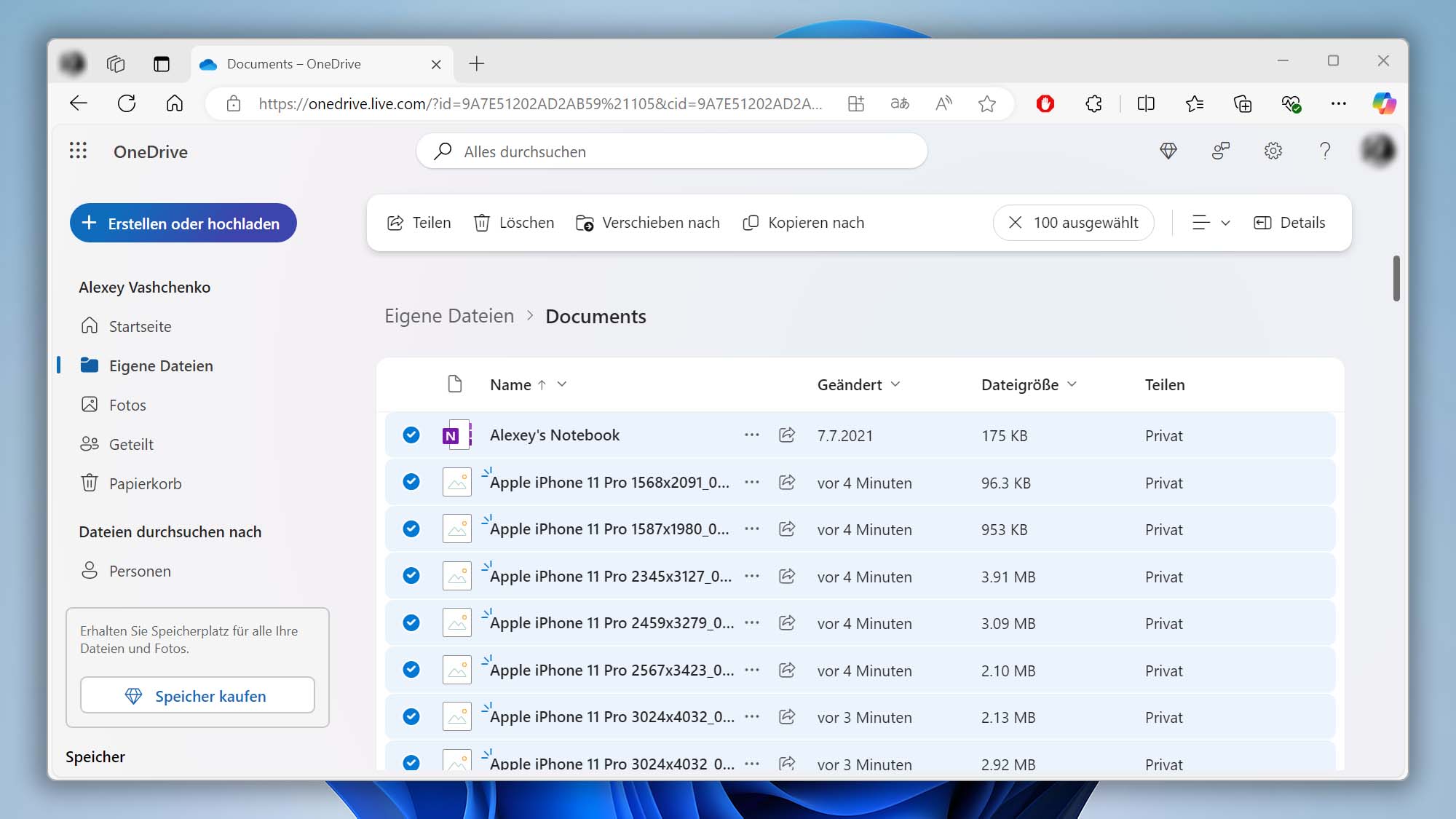Uncheck the iPhone 11 Pro 1587x1980 row
Viewport: 1456px width, 819px height.
point(411,529)
